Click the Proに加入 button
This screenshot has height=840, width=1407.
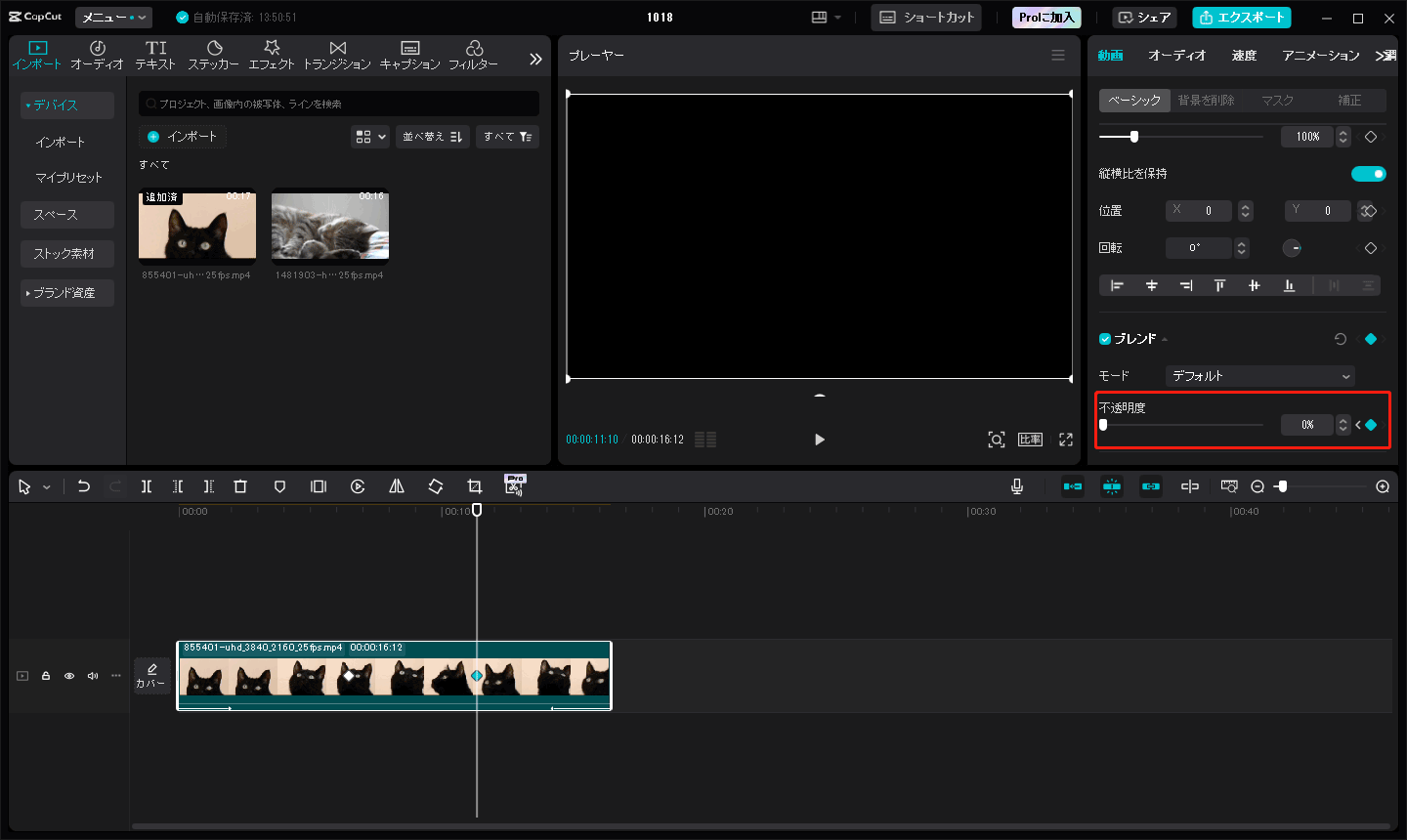point(1046,18)
